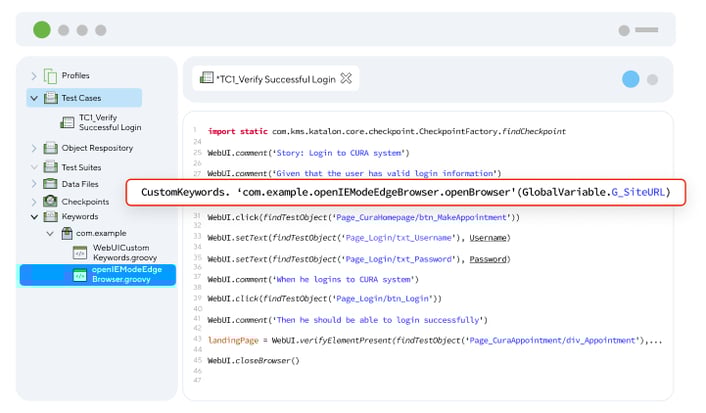Select Object Repository in the tree
This screenshot has width=706, height=413.
[97, 148]
